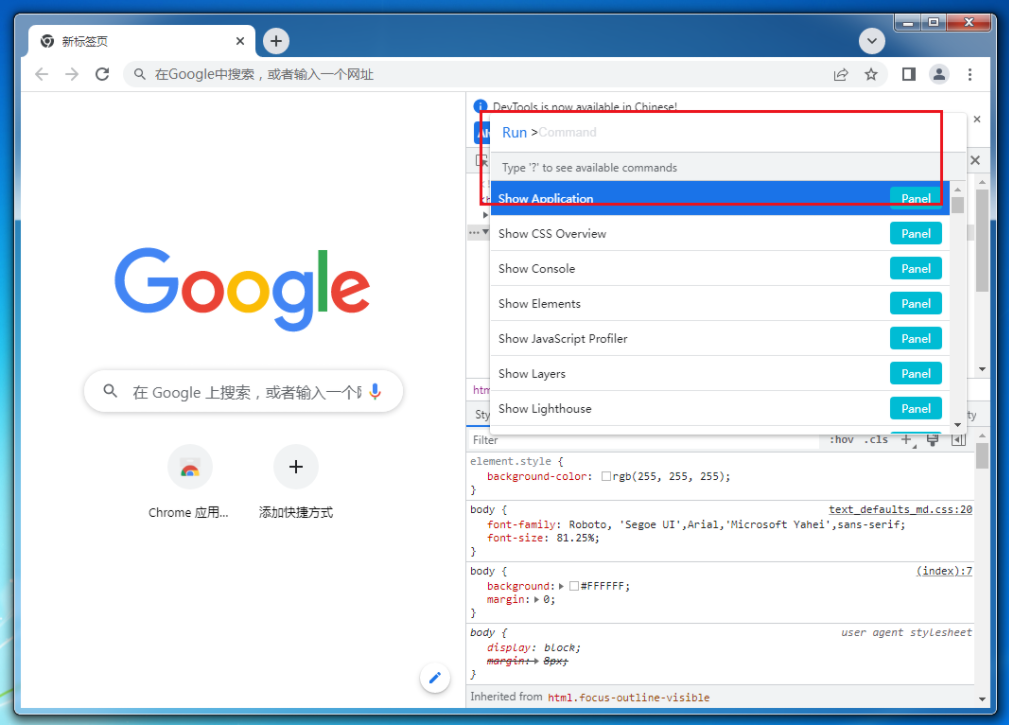Run Show Lighthouse command
Viewport: 1009px width, 725px height.
coord(719,408)
